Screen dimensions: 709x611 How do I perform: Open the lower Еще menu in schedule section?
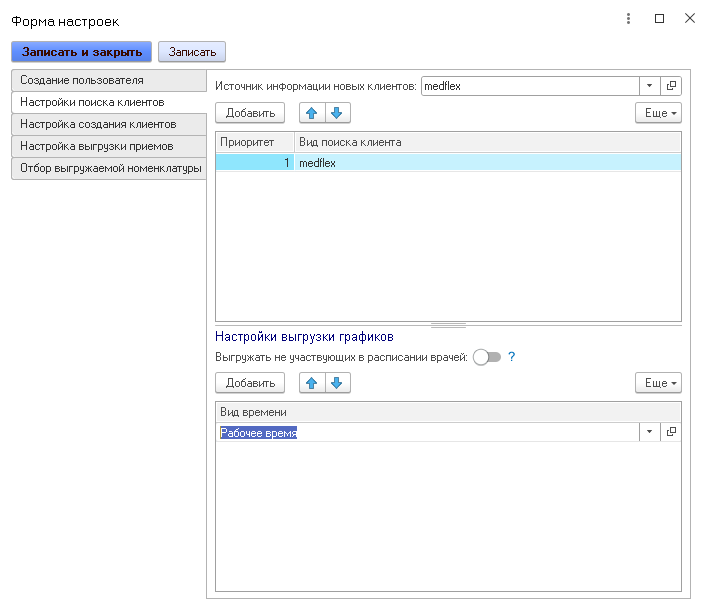tap(658, 383)
